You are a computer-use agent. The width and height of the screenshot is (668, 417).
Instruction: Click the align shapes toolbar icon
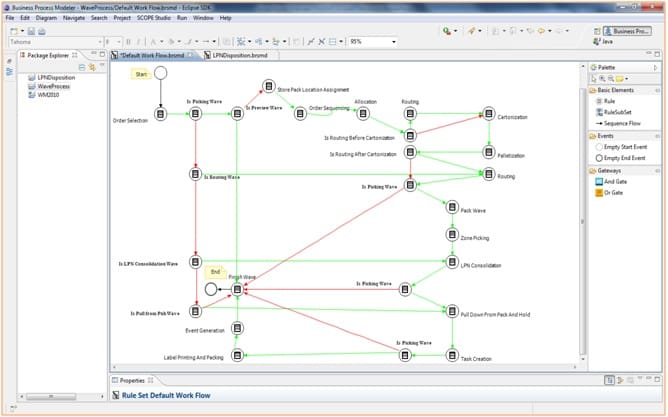tap(276, 41)
